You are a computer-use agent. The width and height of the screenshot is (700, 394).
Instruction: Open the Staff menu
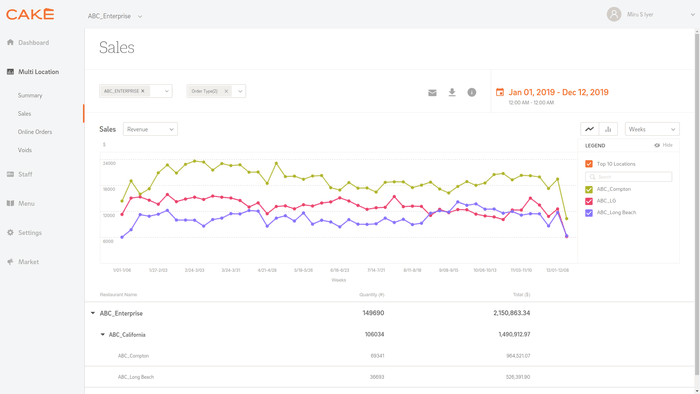pos(25,174)
